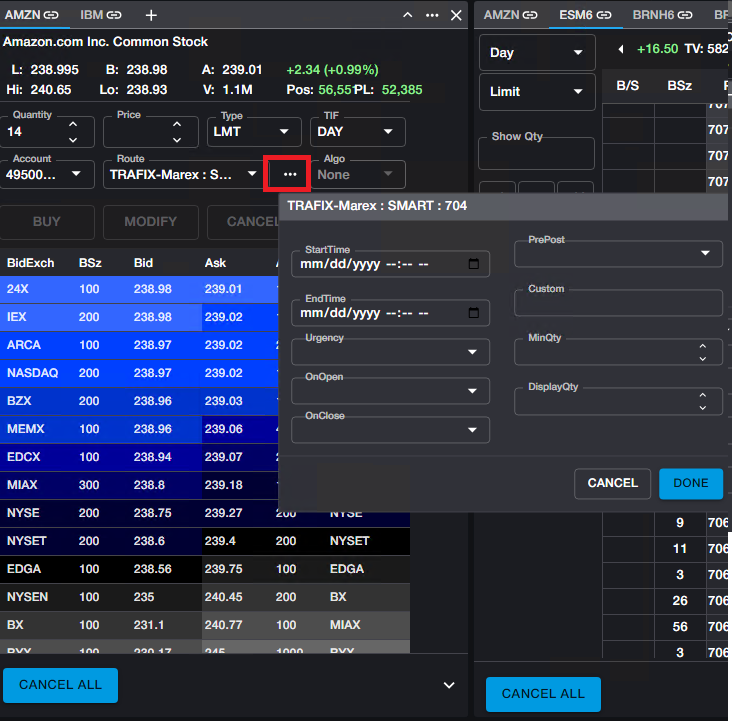Click the link icon on IBM tab
The width and height of the screenshot is (732, 721).
pos(115,15)
